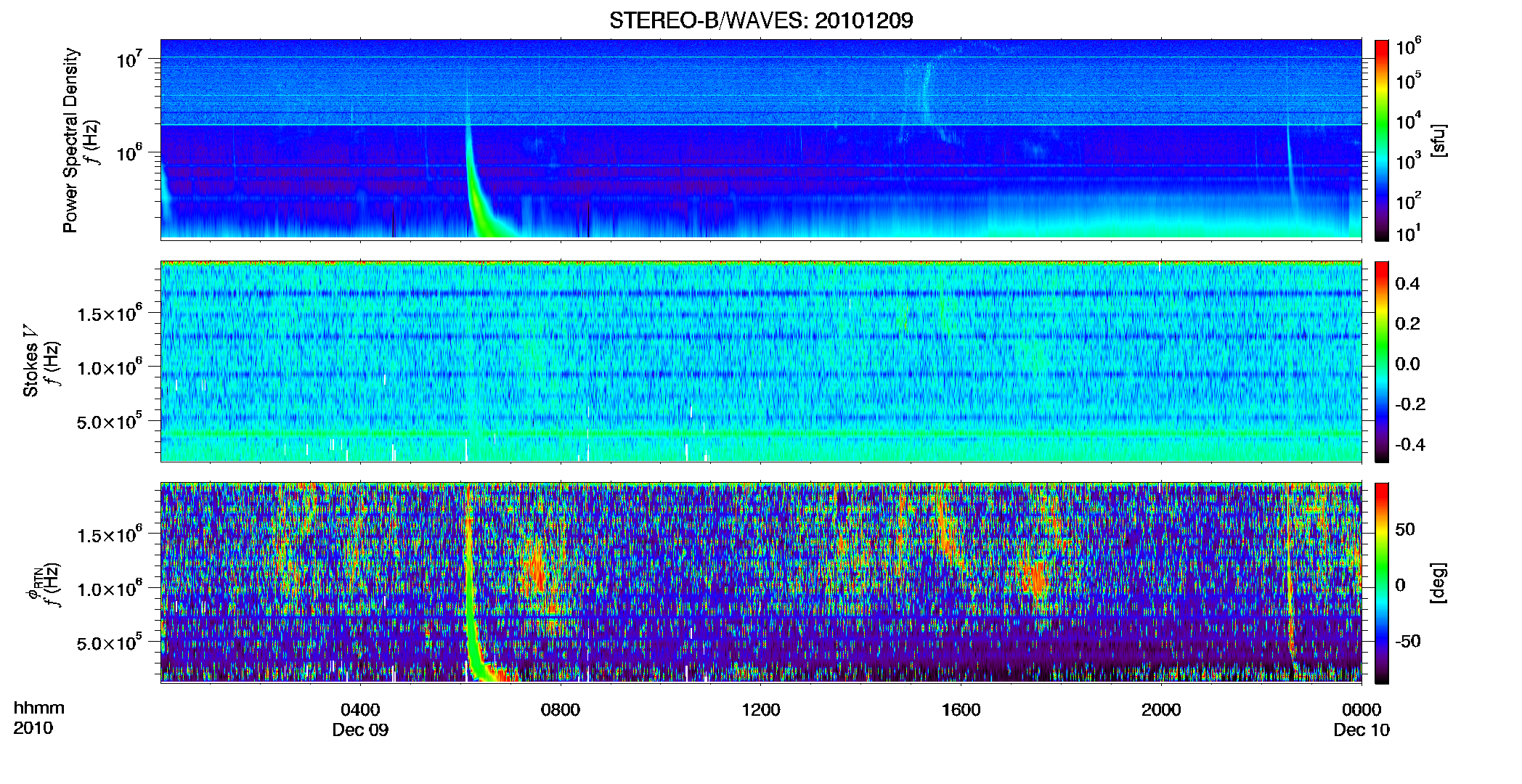
Task: Click the 0000 time tick label
Action: (x=1362, y=710)
